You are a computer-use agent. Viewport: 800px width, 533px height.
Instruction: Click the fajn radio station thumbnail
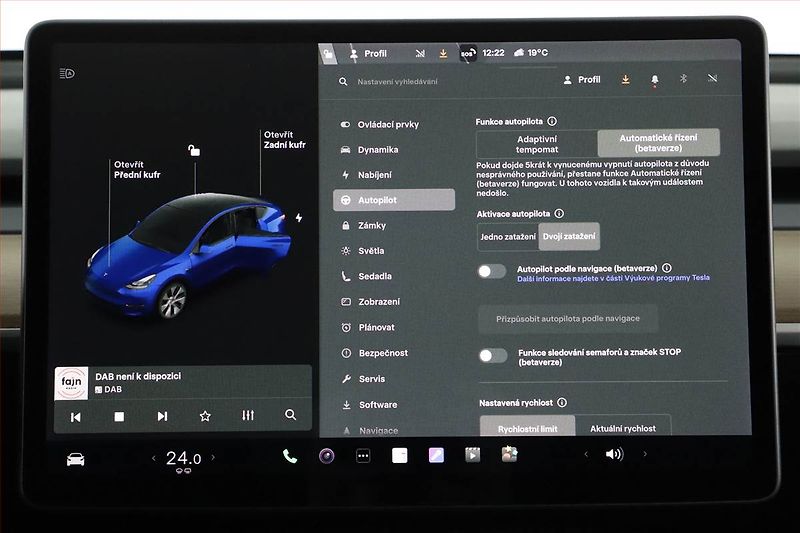[71, 383]
